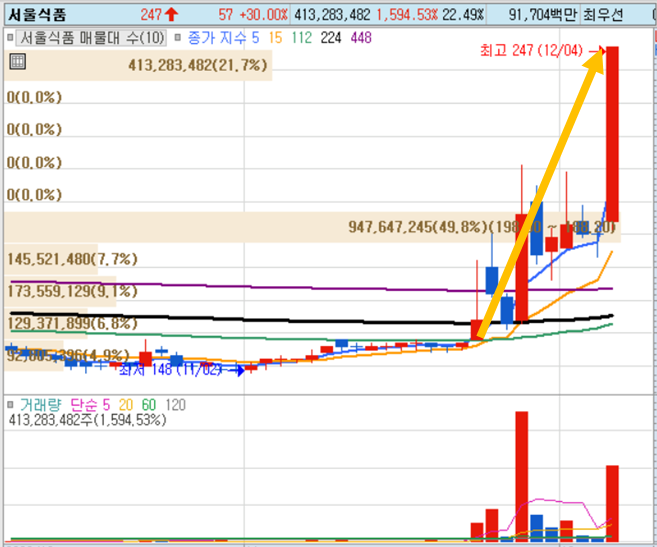
Task: Toggle the 종가 지수 moving average square
Action: click(178, 38)
